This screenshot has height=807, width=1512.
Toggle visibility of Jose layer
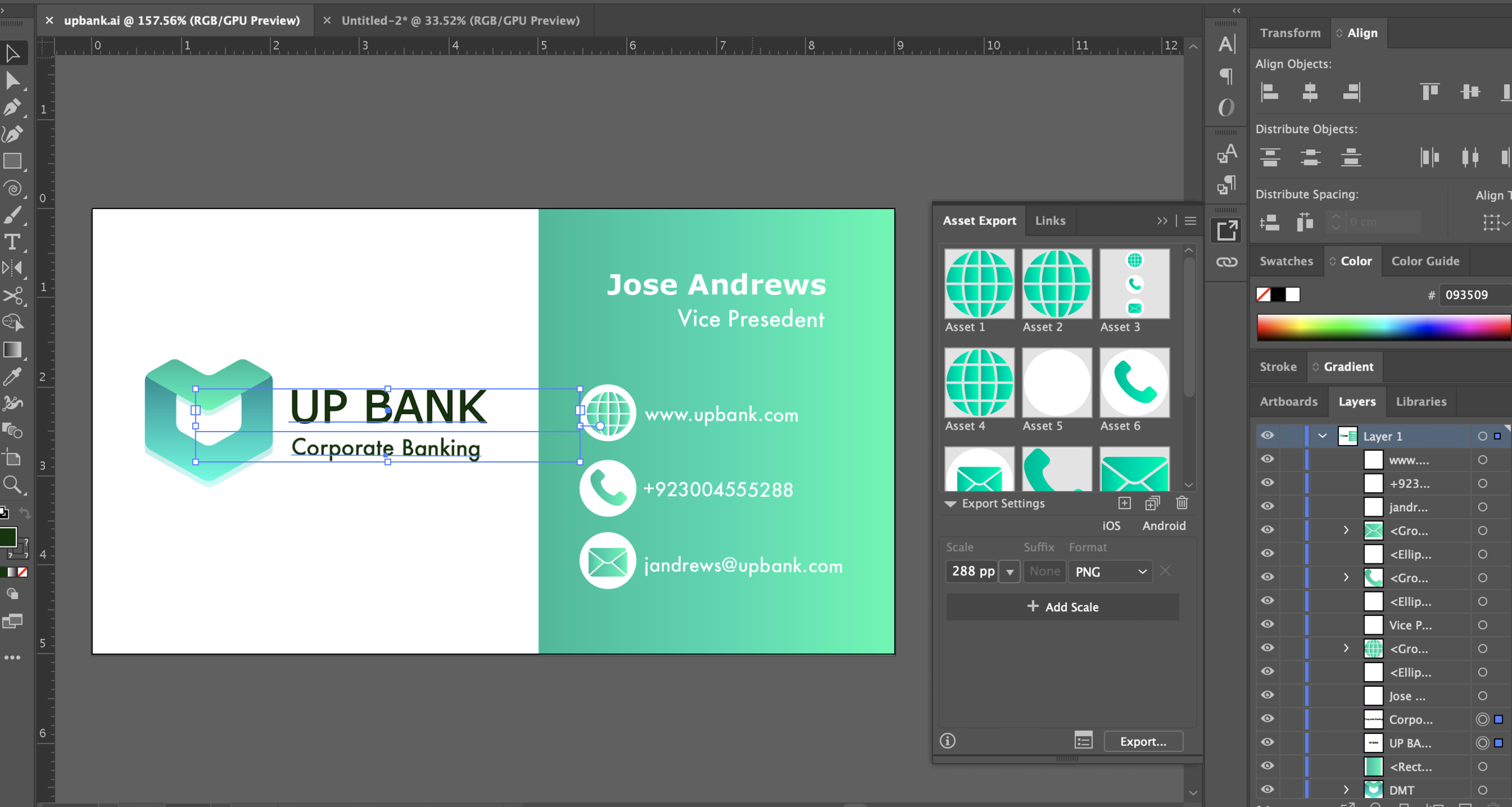tap(1268, 695)
